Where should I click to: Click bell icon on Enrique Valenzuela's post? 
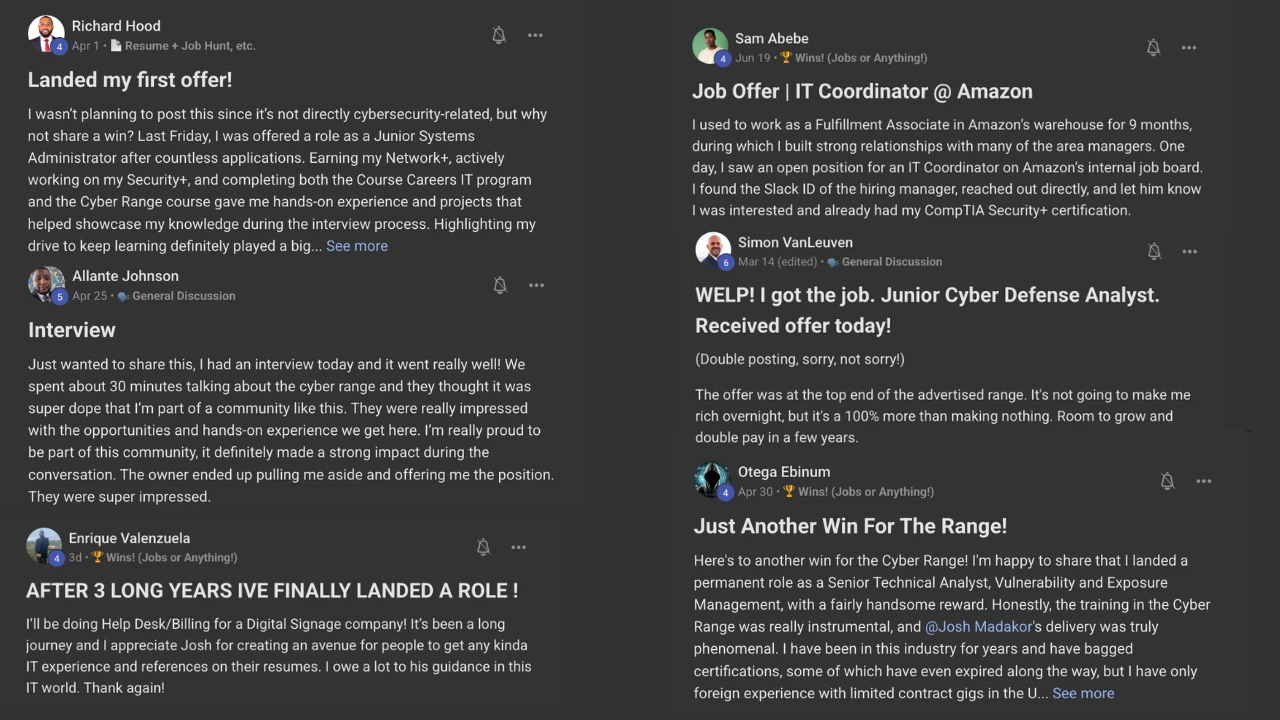(x=483, y=547)
